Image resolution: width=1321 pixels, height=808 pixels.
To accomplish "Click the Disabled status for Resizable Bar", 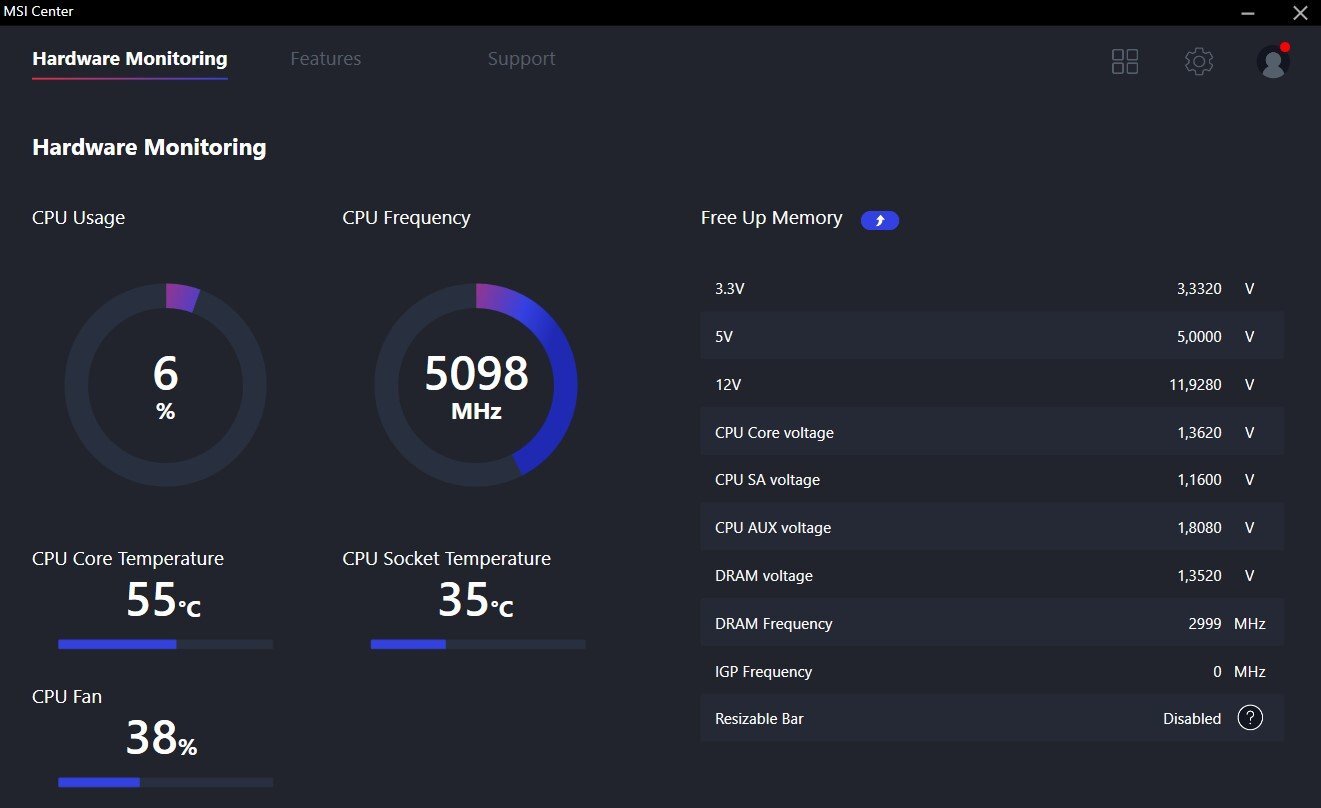I will 1192,719.
